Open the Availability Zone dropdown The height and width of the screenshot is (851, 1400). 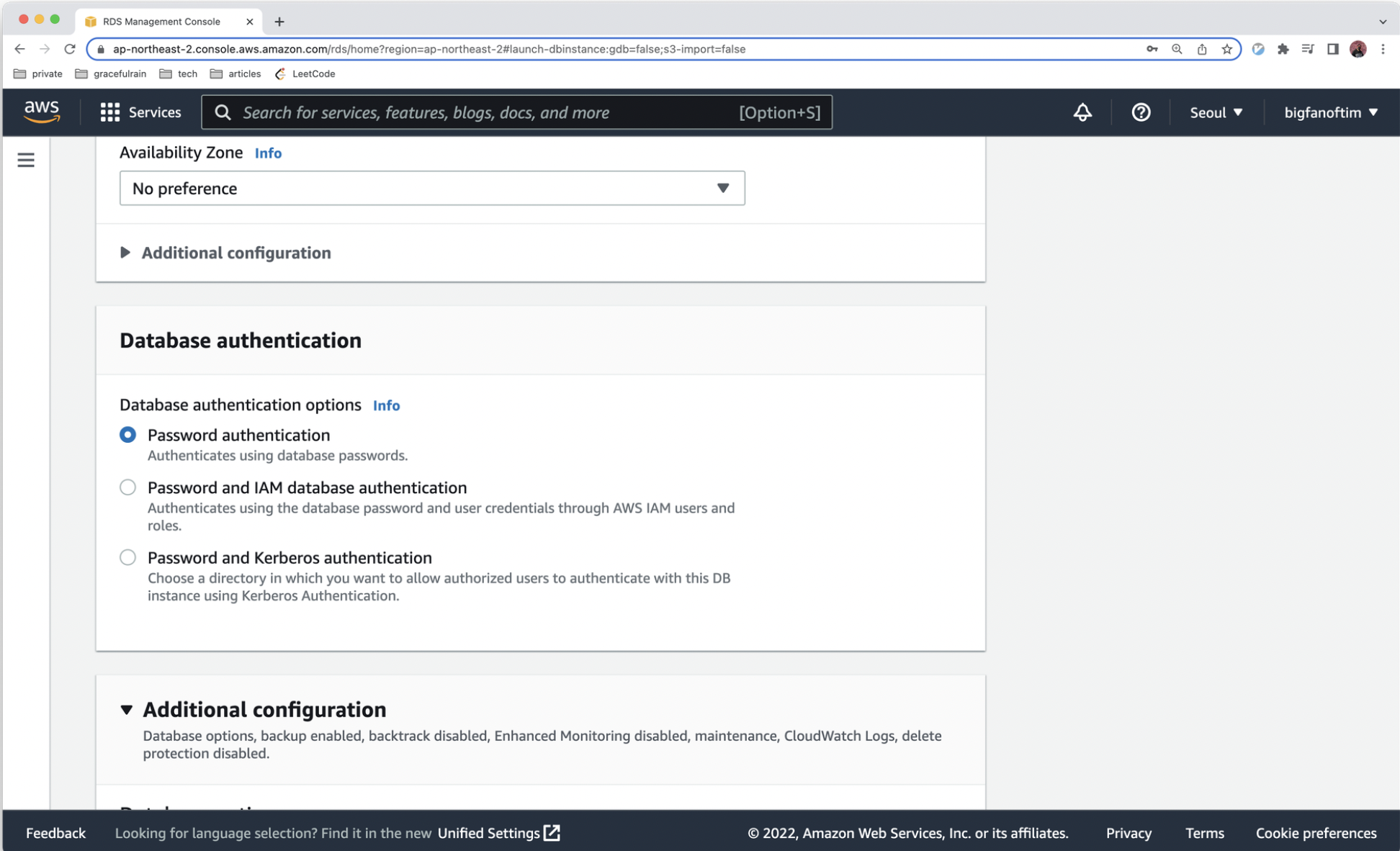coord(431,188)
